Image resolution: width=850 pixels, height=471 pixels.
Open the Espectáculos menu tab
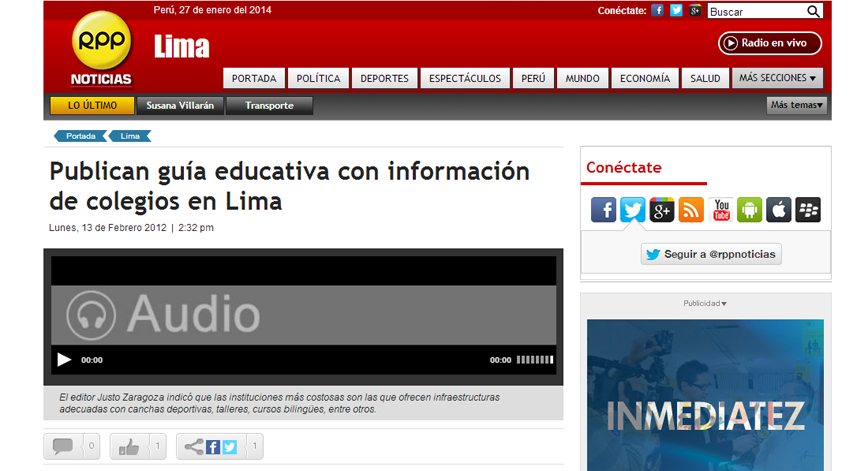465,79
